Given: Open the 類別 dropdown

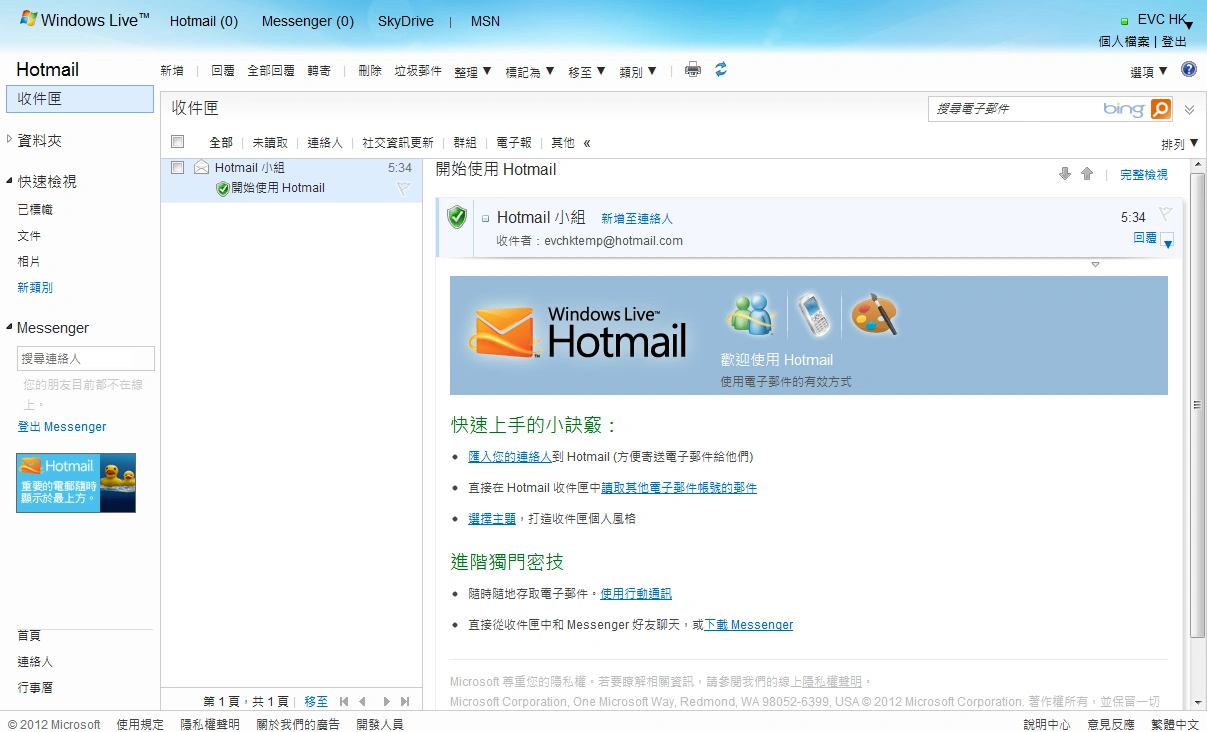Looking at the screenshot, I should click(638, 71).
